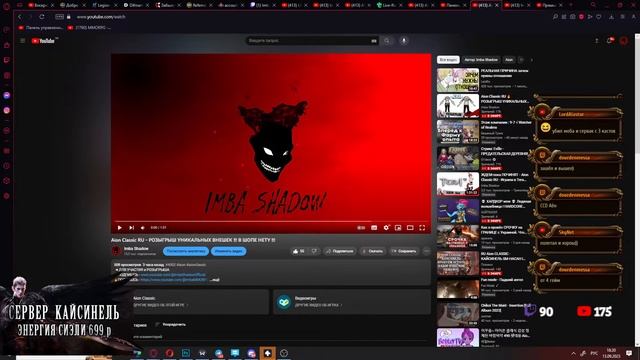The width and height of the screenshot is (640, 360).
Task: Open Opera browser taskbar icon
Action: pyautogui.click(x=169, y=353)
